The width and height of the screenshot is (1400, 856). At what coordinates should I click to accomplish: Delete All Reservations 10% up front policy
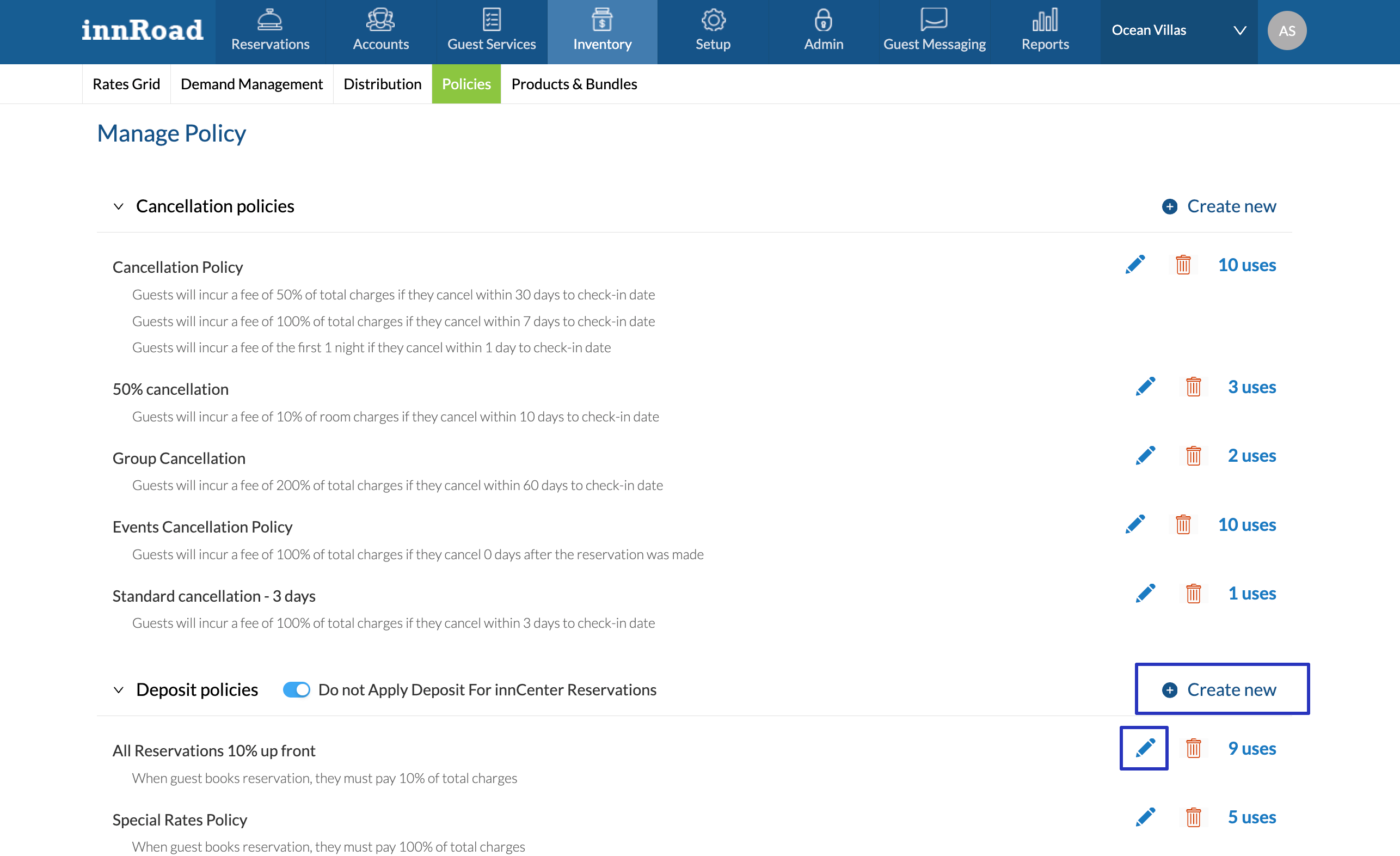click(1193, 749)
